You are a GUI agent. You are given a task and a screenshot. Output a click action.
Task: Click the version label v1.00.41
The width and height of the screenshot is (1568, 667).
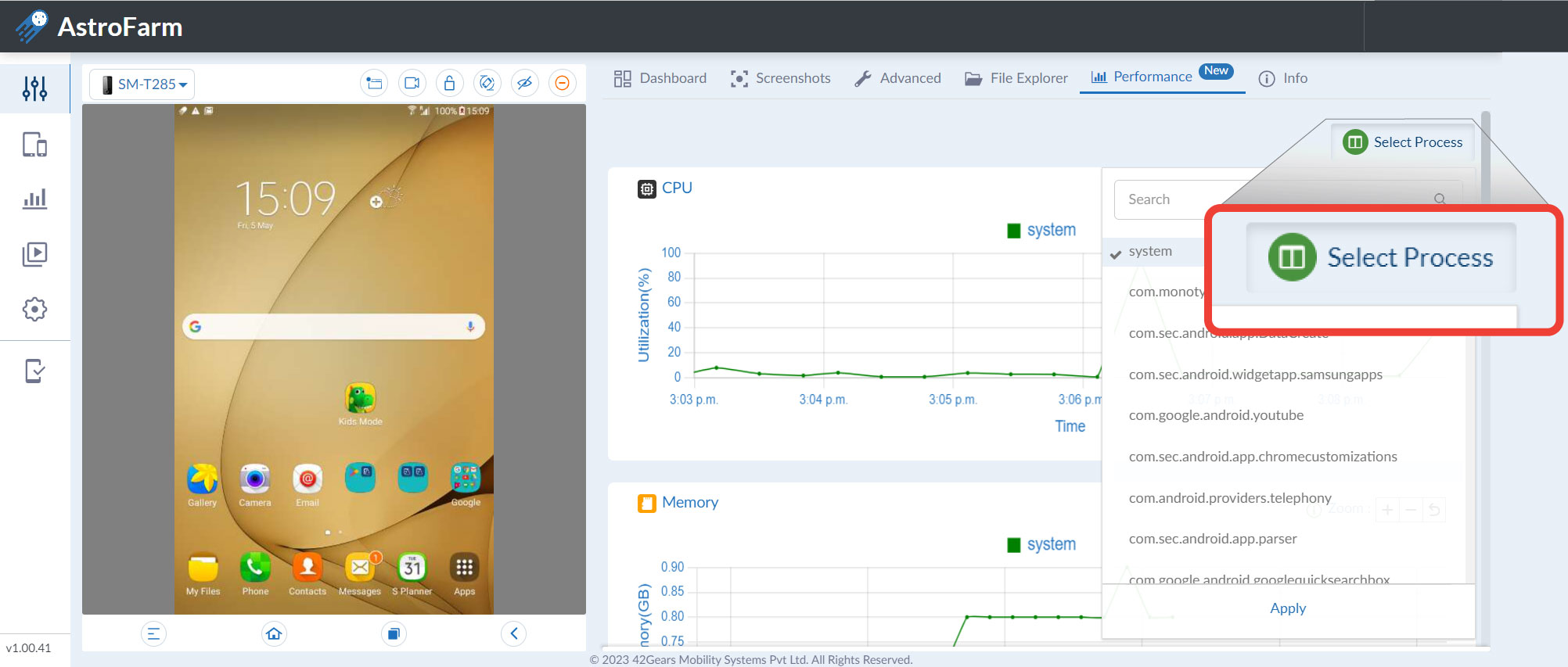[x=28, y=648]
